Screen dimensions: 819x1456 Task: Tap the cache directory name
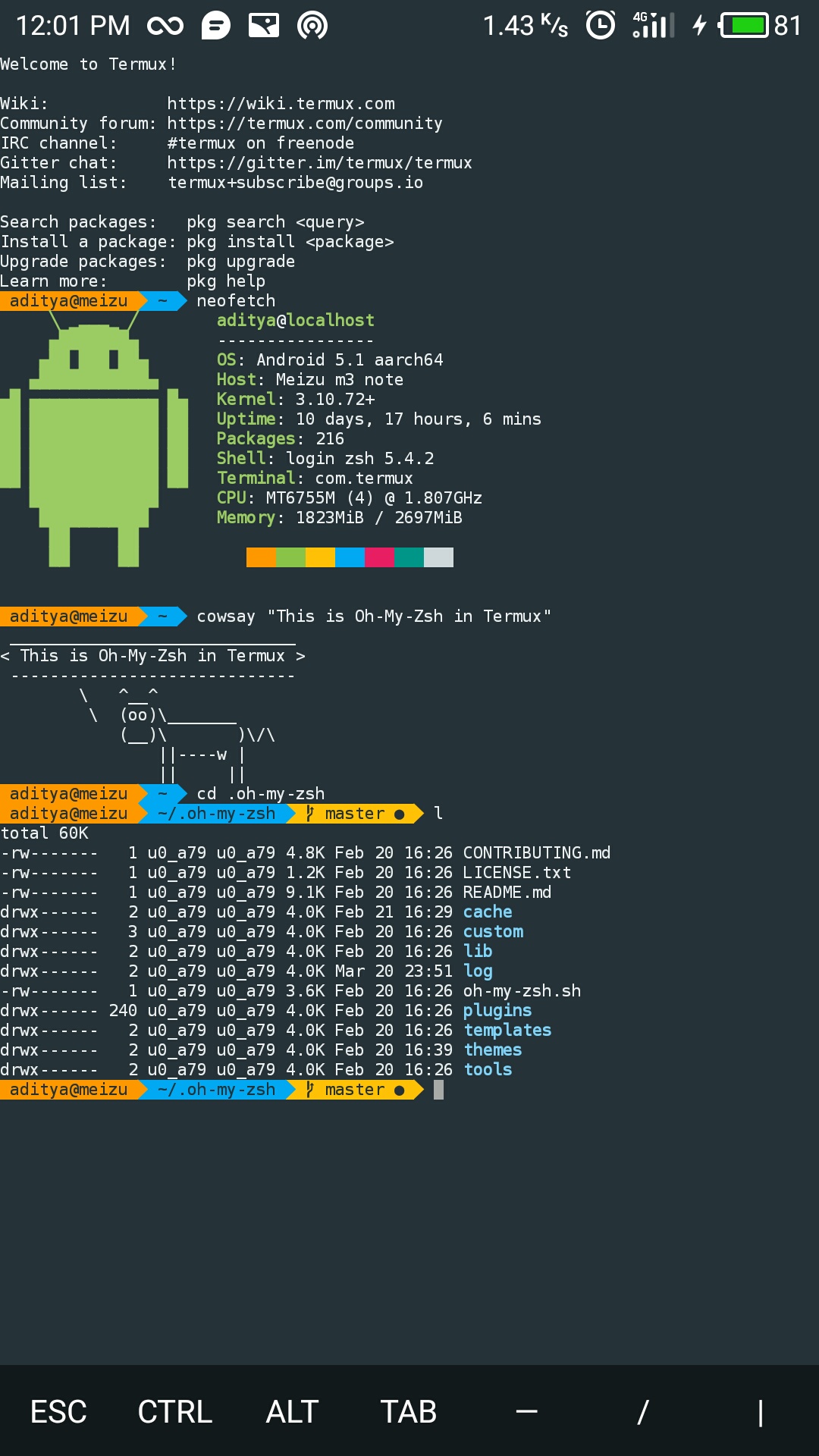[x=488, y=912]
